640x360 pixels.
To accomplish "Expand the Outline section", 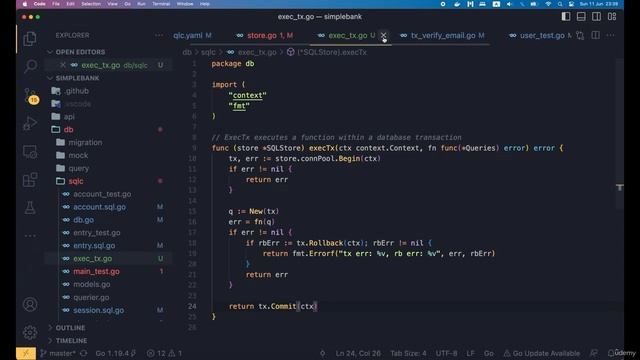I will (x=70, y=328).
